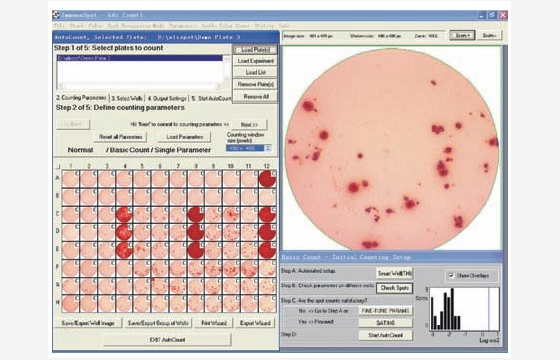Pick well E12 on the plate map
Viewport: 560px width, 360px height.
(x=267, y=250)
